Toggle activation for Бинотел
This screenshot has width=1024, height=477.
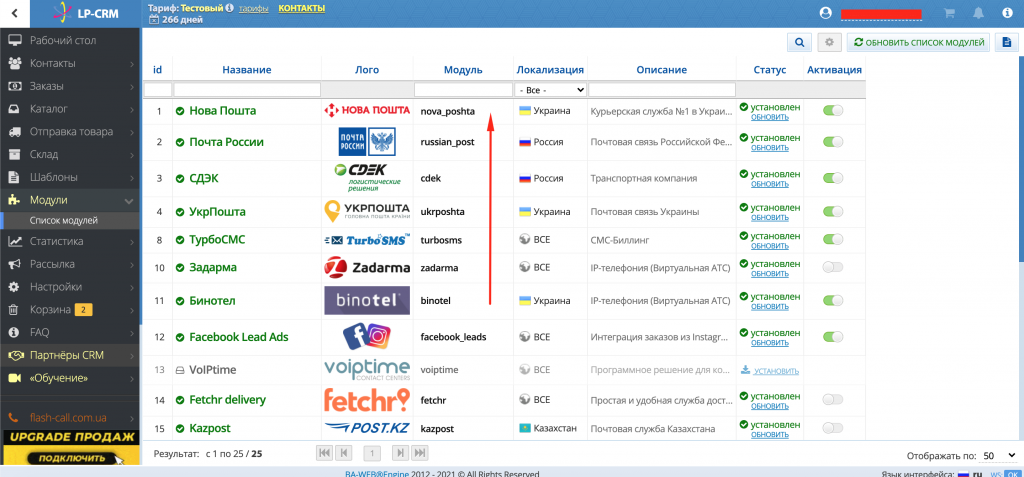(x=833, y=301)
